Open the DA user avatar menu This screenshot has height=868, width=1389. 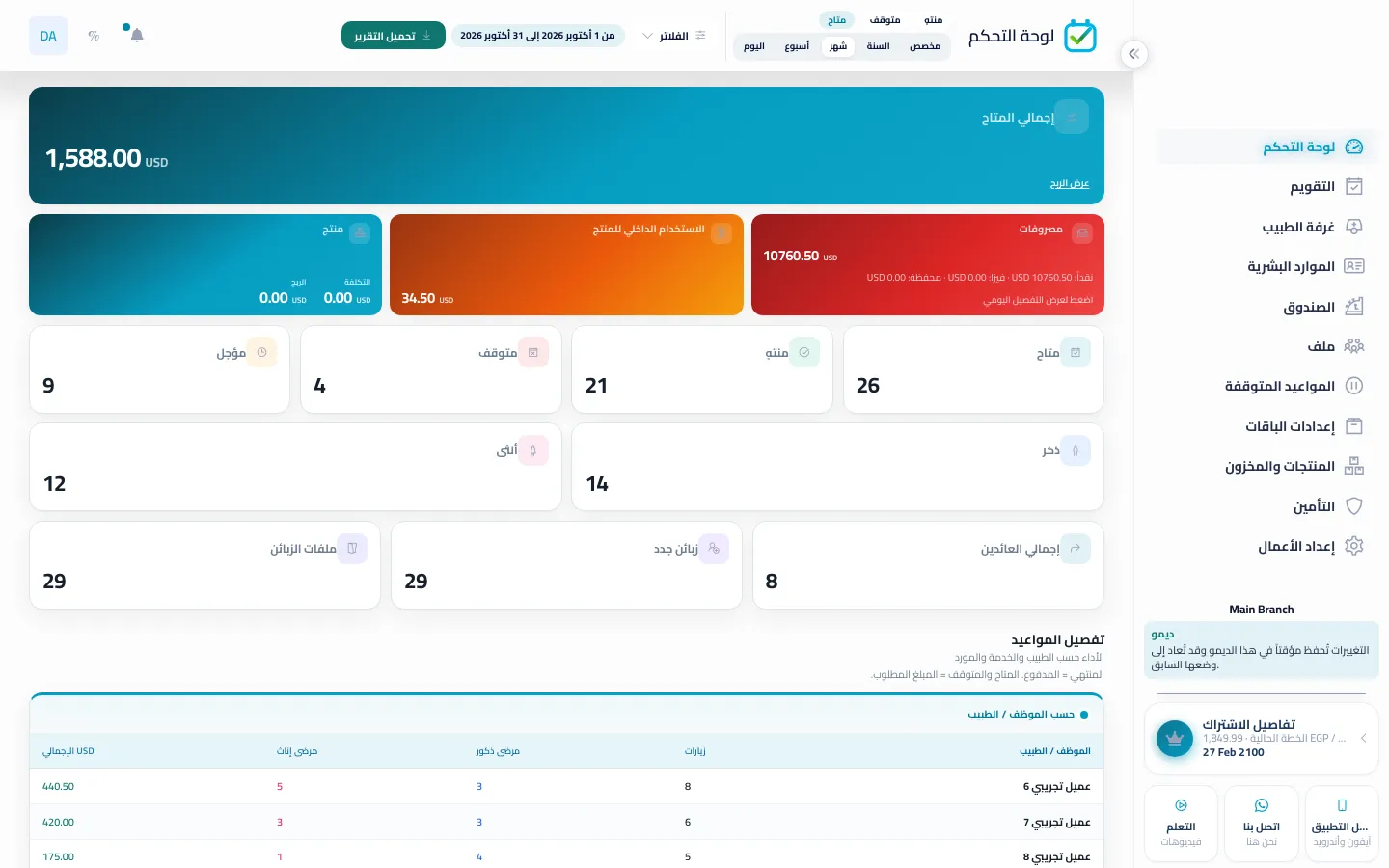pos(48,36)
